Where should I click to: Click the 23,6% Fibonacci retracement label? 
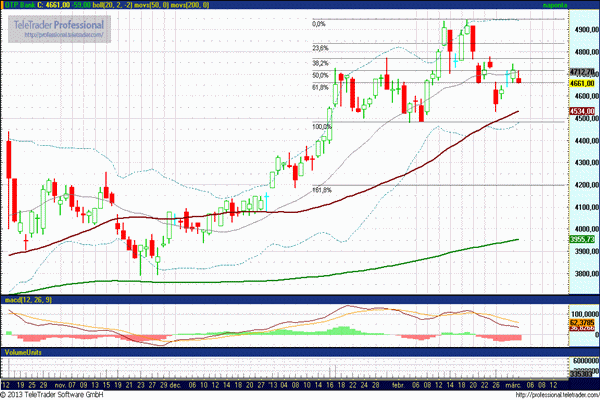coord(320,47)
